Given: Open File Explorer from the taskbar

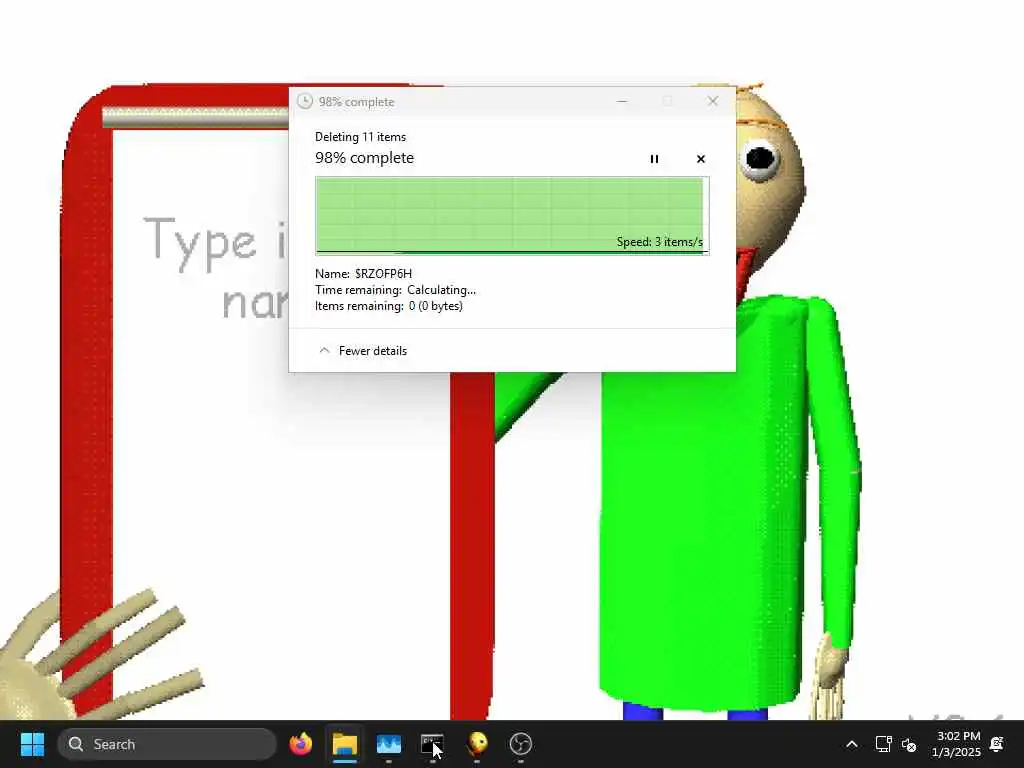Looking at the screenshot, I should 345,744.
